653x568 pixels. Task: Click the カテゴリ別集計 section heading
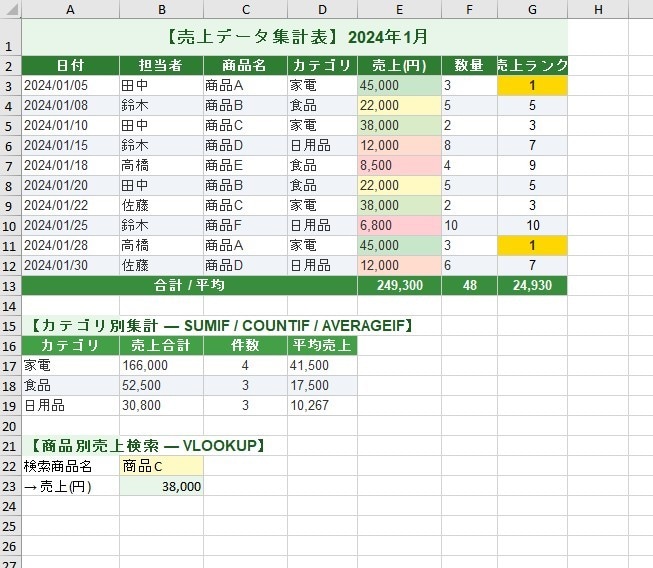tap(222, 326)
